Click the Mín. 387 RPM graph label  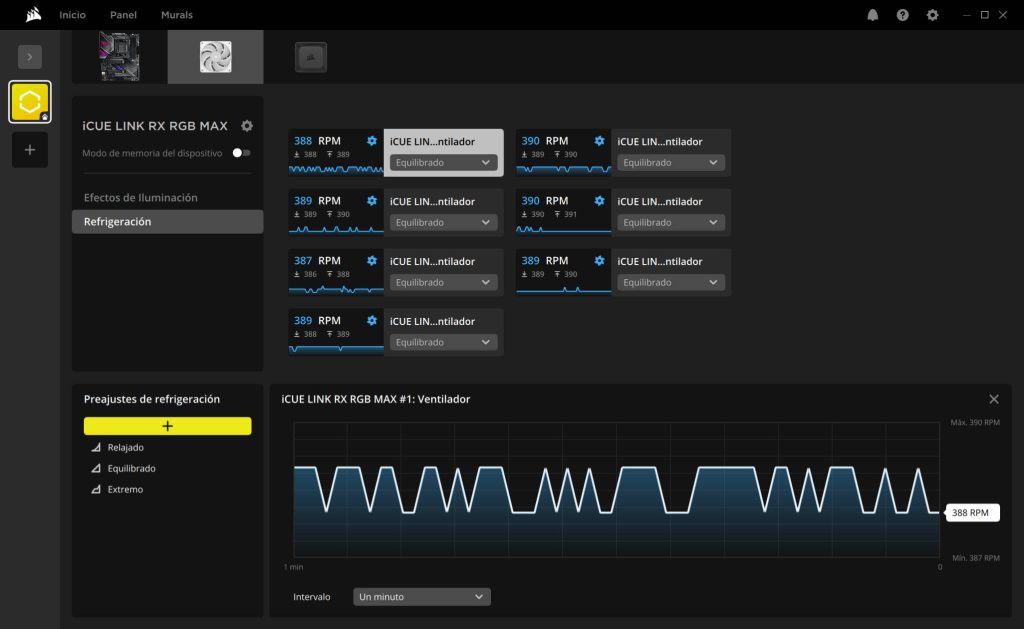(x=976, y=558)
